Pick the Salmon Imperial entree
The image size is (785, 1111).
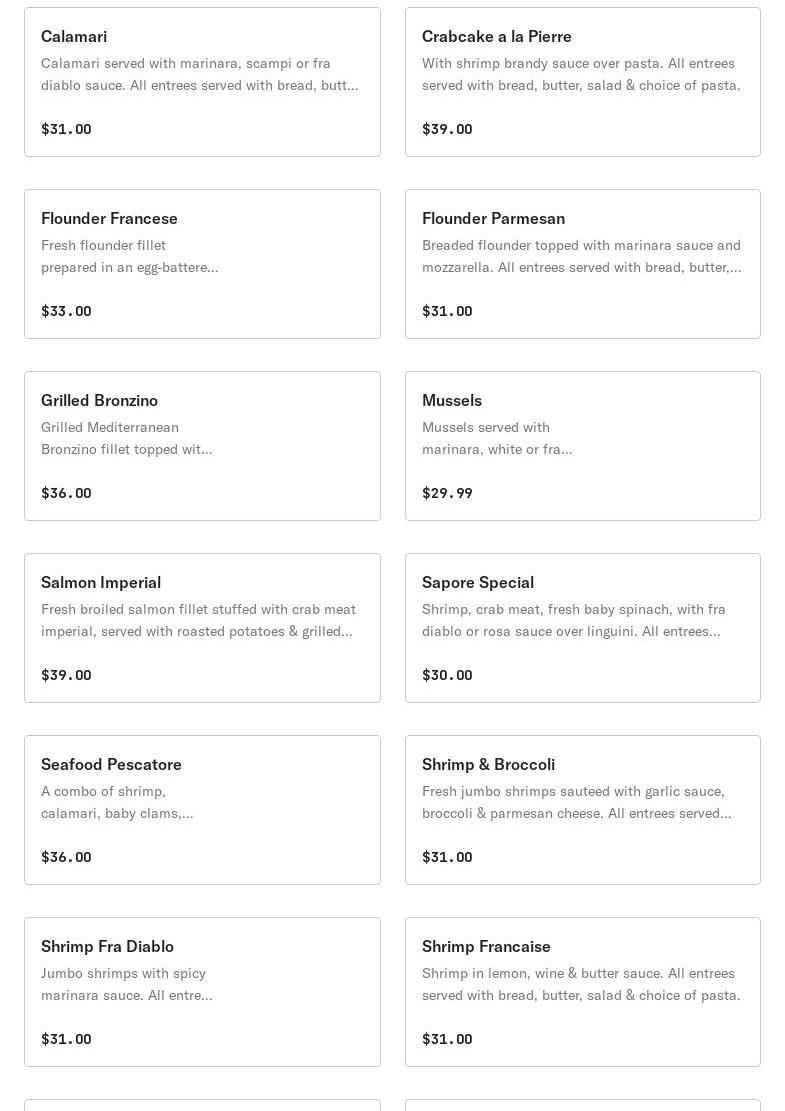click(202, 628)
